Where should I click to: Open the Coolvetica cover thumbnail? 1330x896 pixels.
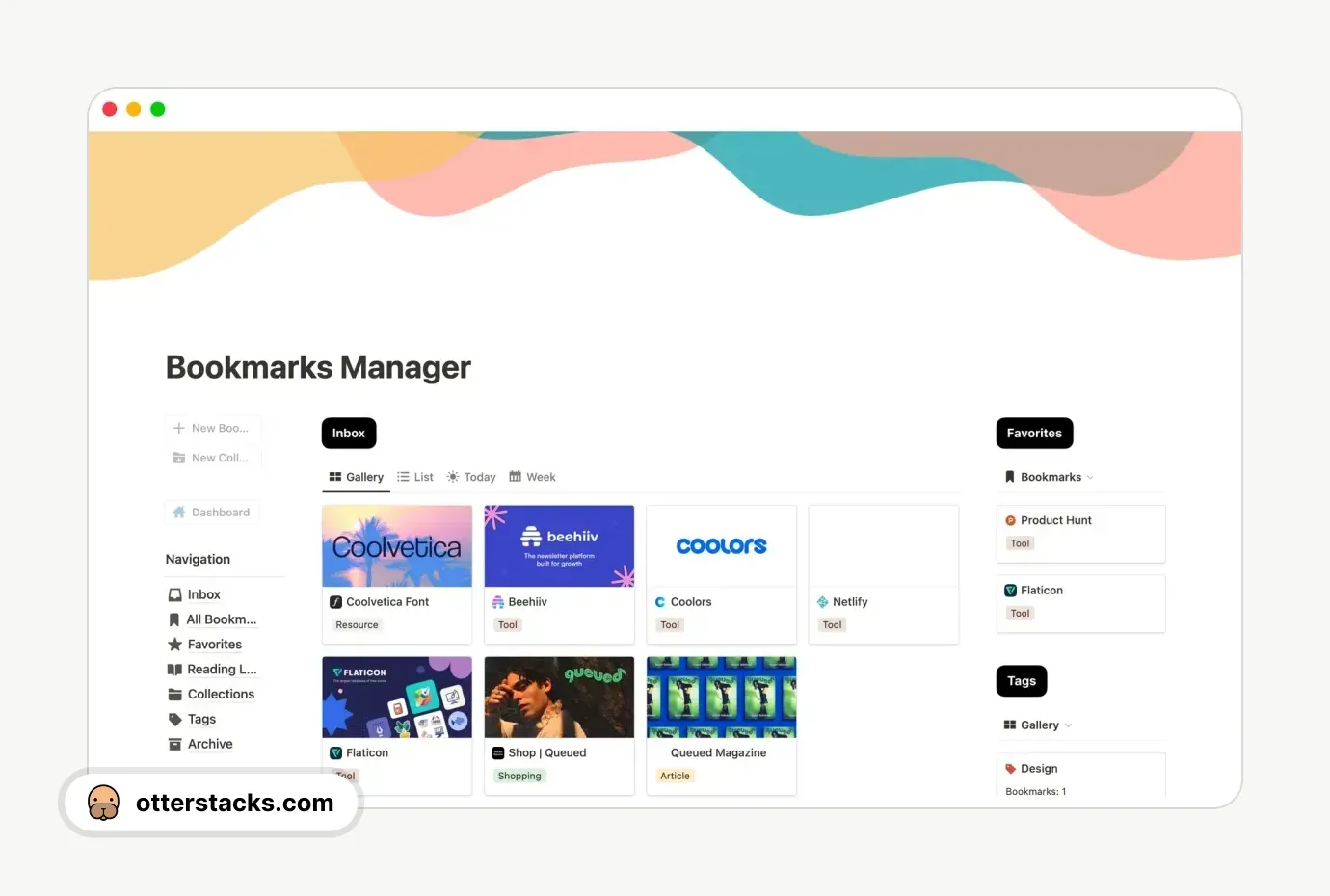point(397,546)
